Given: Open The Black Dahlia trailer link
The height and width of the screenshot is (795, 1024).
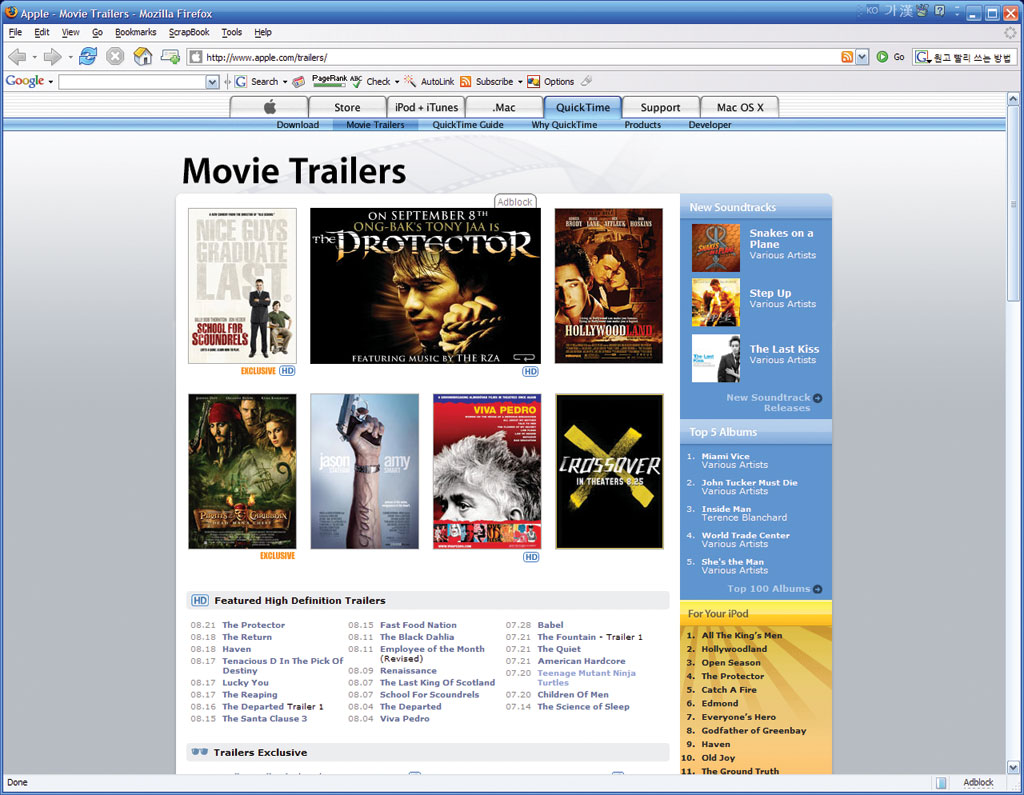Looking at the screenshot, I should (x=417, y=637).
